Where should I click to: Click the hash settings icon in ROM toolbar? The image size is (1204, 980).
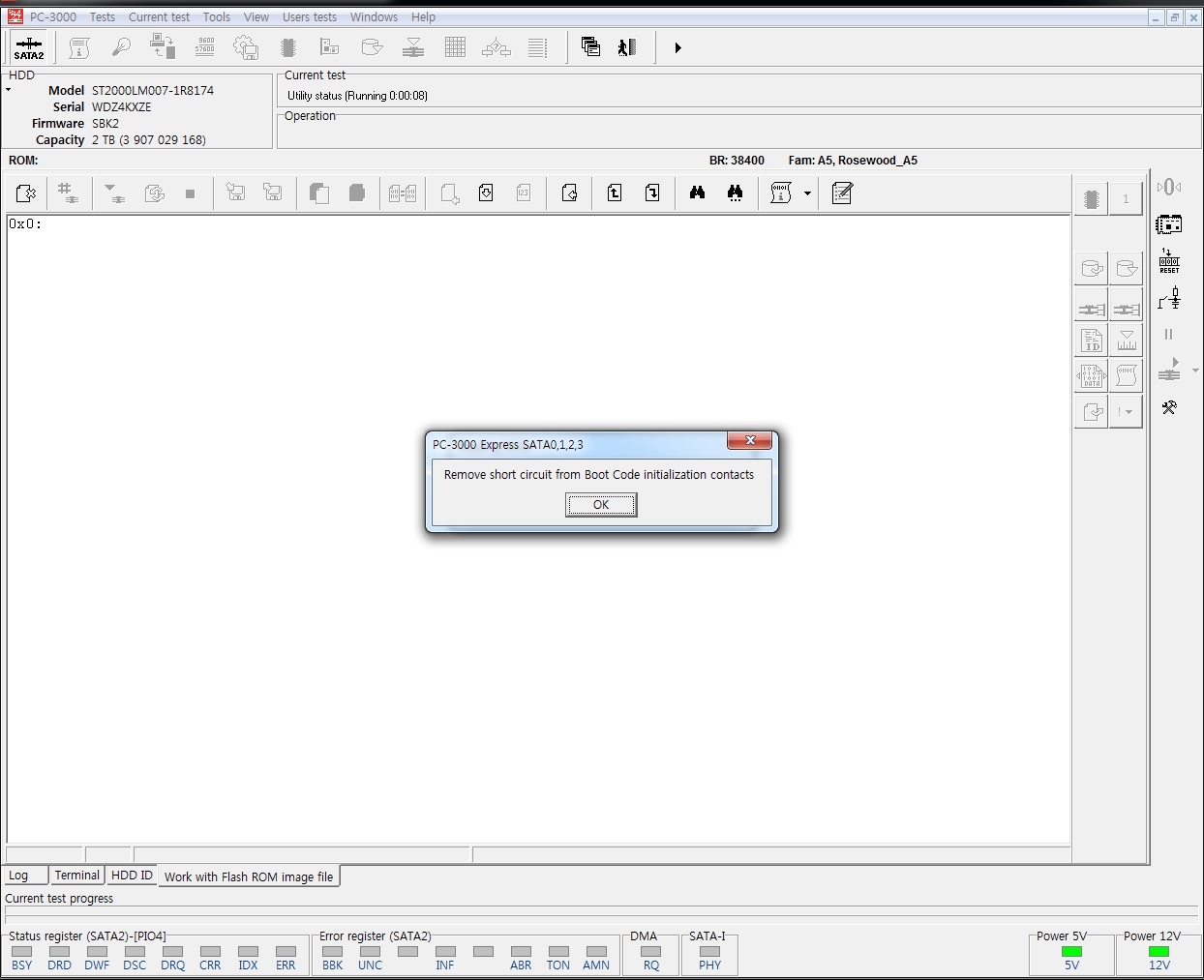(x=67, y=193)
